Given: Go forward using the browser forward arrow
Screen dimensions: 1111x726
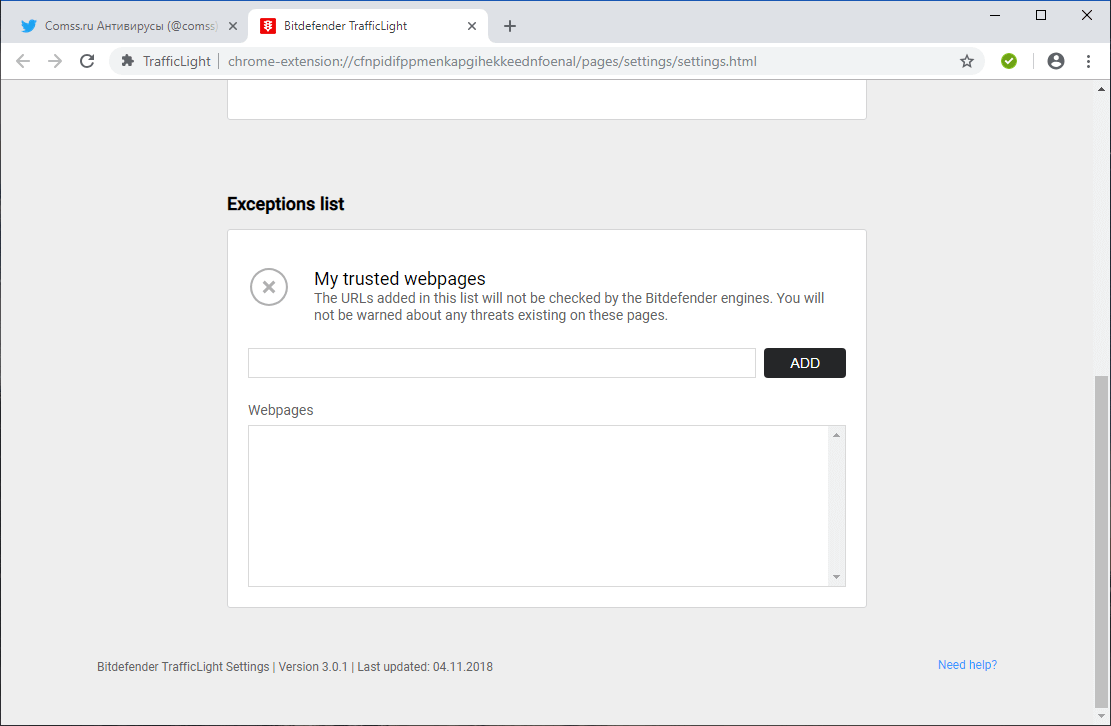Looking at the screenshot, I should pyautogui.click(x=55, y=62).
